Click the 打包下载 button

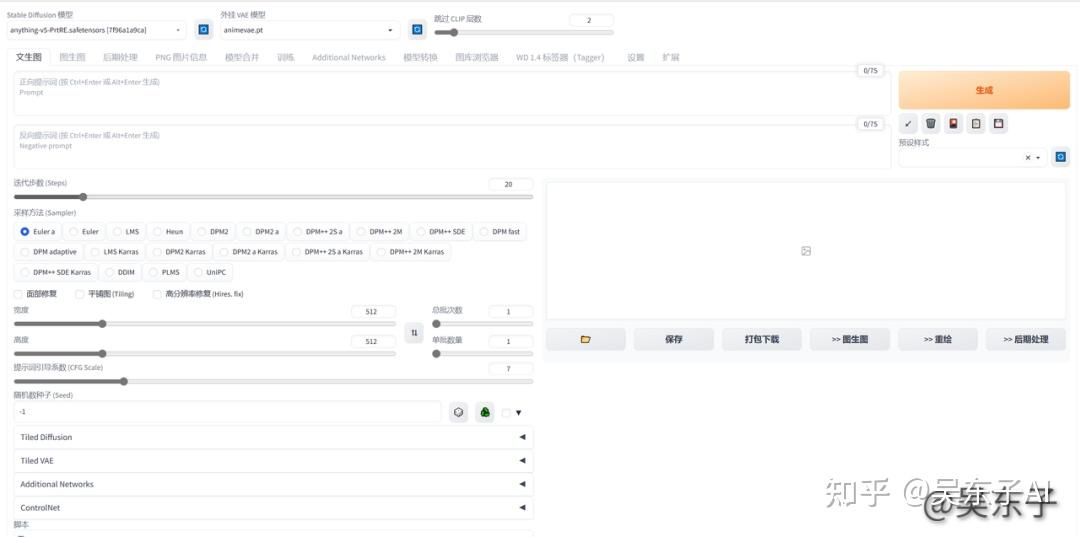point(762,339)
